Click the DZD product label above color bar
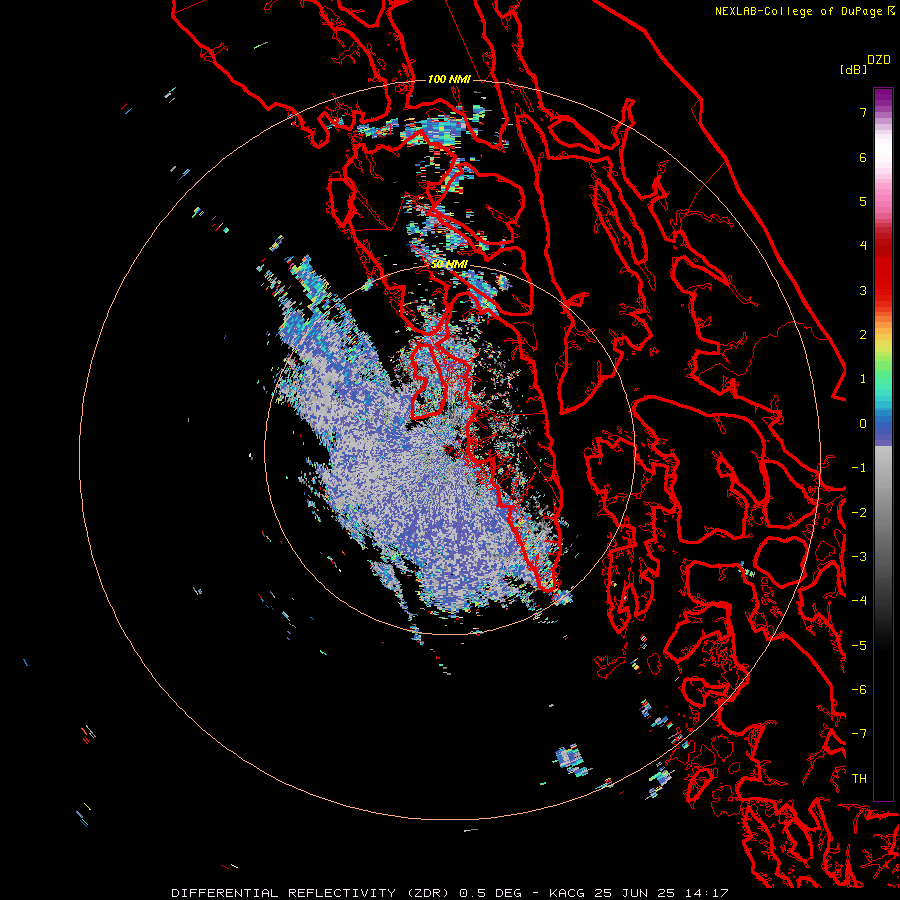The width and height of the screenshot is (900, 900). [x=879, y=60]
